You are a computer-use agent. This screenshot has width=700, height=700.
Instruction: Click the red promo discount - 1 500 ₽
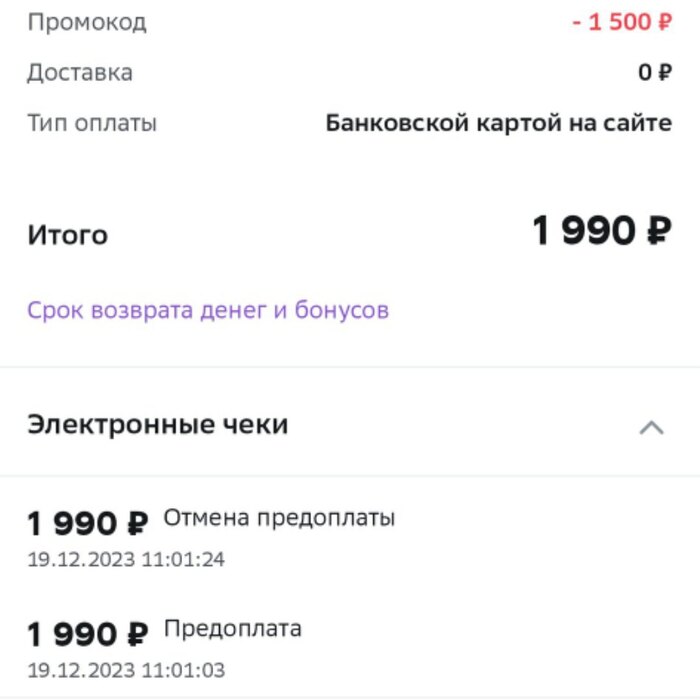coord(622,22)
